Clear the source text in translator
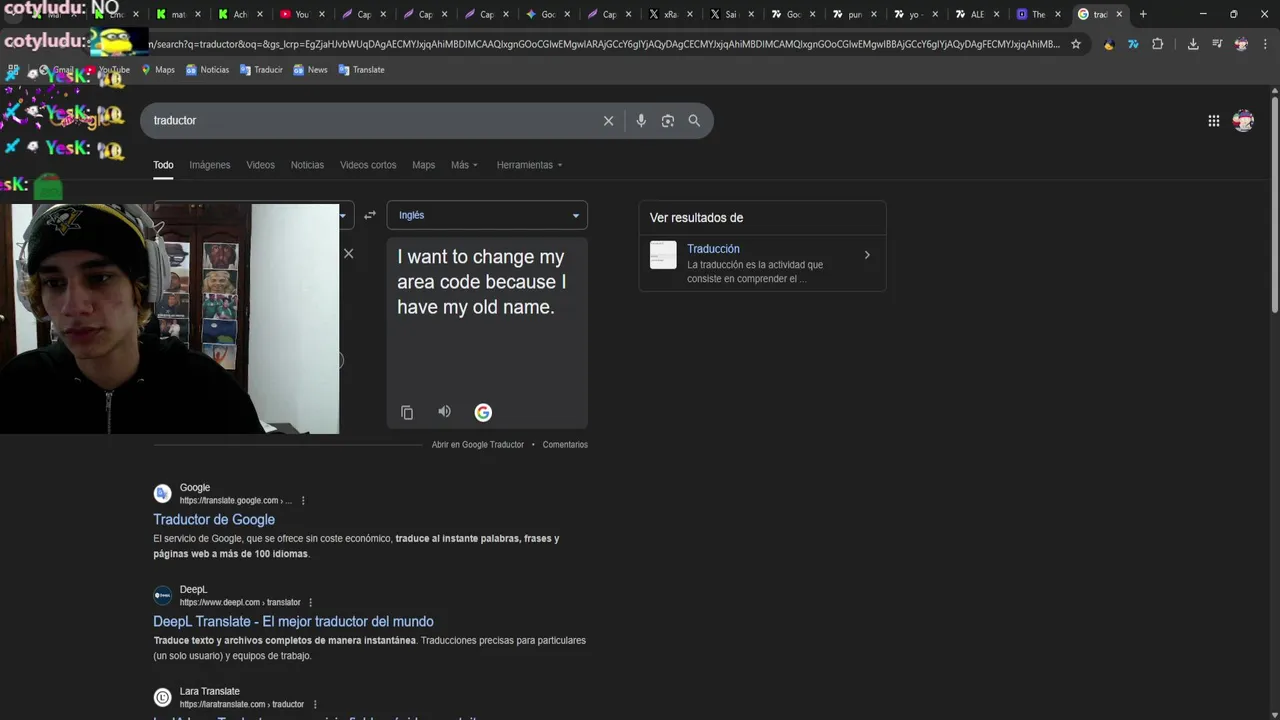This screenshot has height=720, width=1280. pyautogui.click(x=348, y=254)
